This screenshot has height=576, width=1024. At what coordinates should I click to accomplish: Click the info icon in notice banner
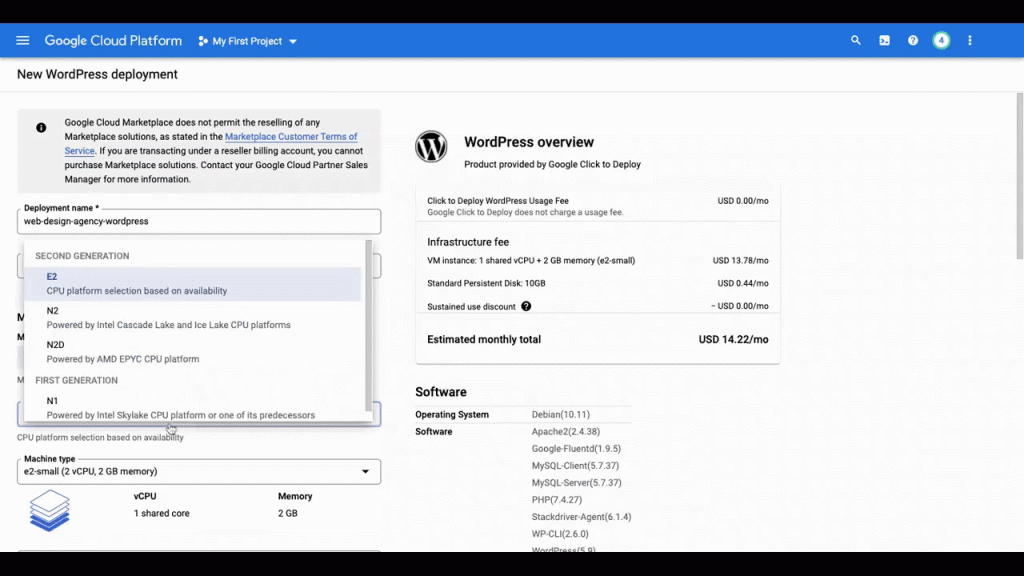tap(41, 128)
